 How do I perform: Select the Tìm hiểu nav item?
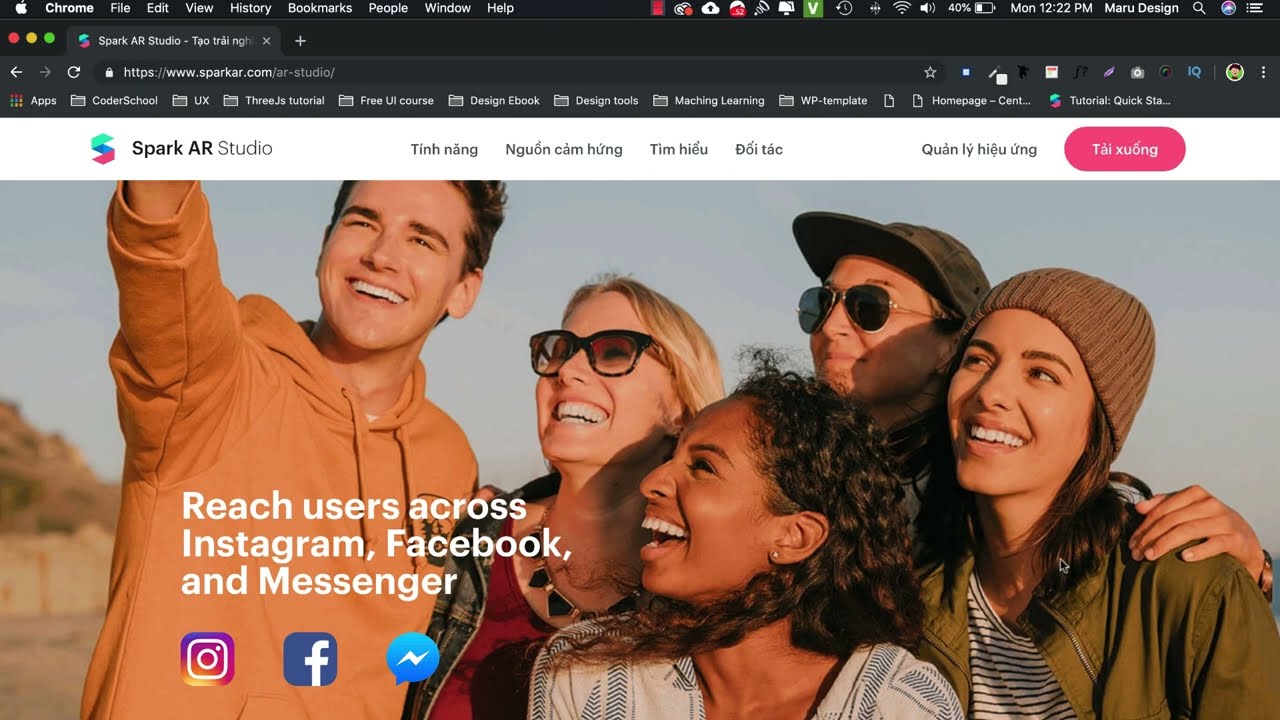point(679,149)
